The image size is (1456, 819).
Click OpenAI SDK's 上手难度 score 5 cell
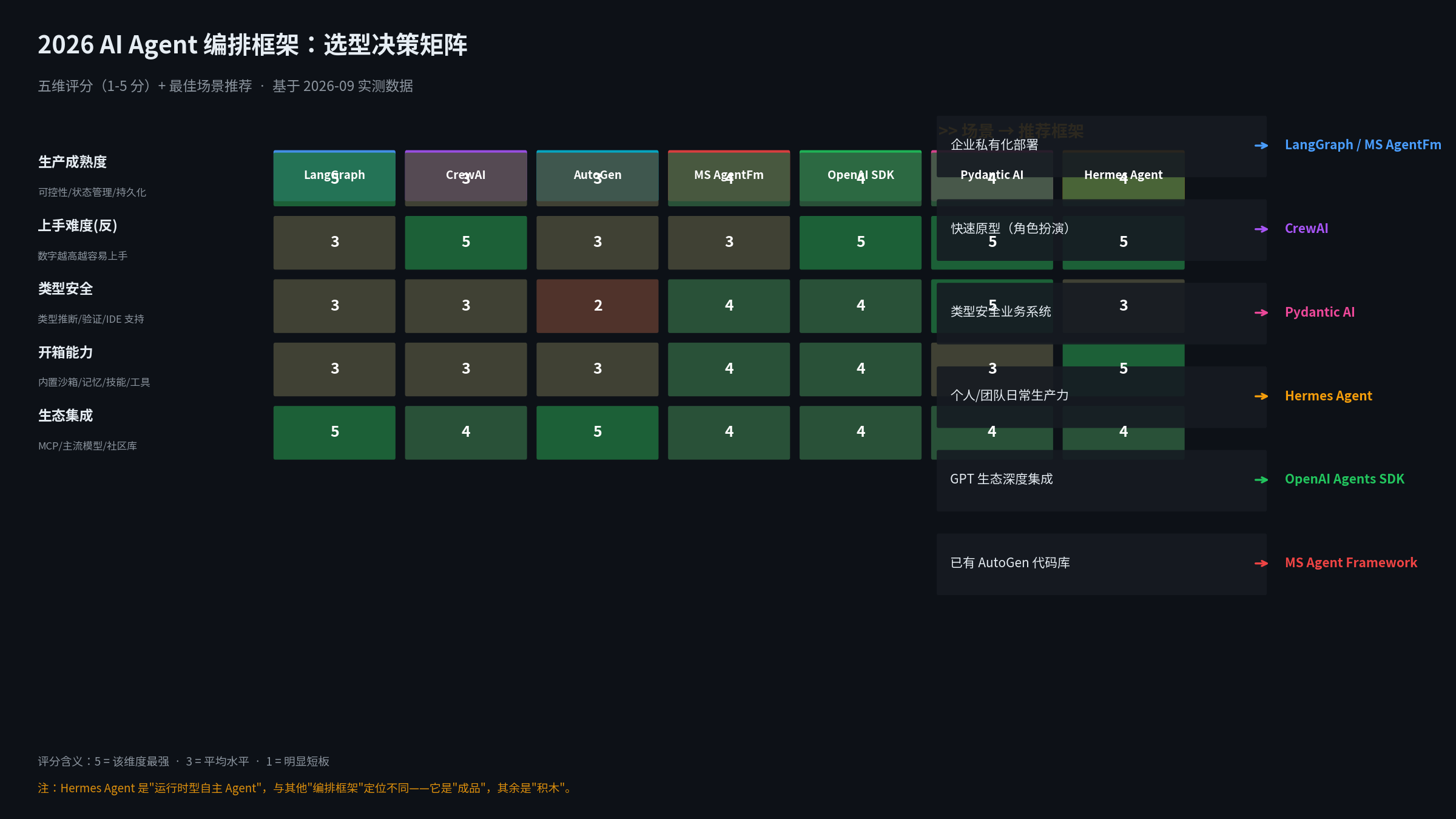[860, 243]
